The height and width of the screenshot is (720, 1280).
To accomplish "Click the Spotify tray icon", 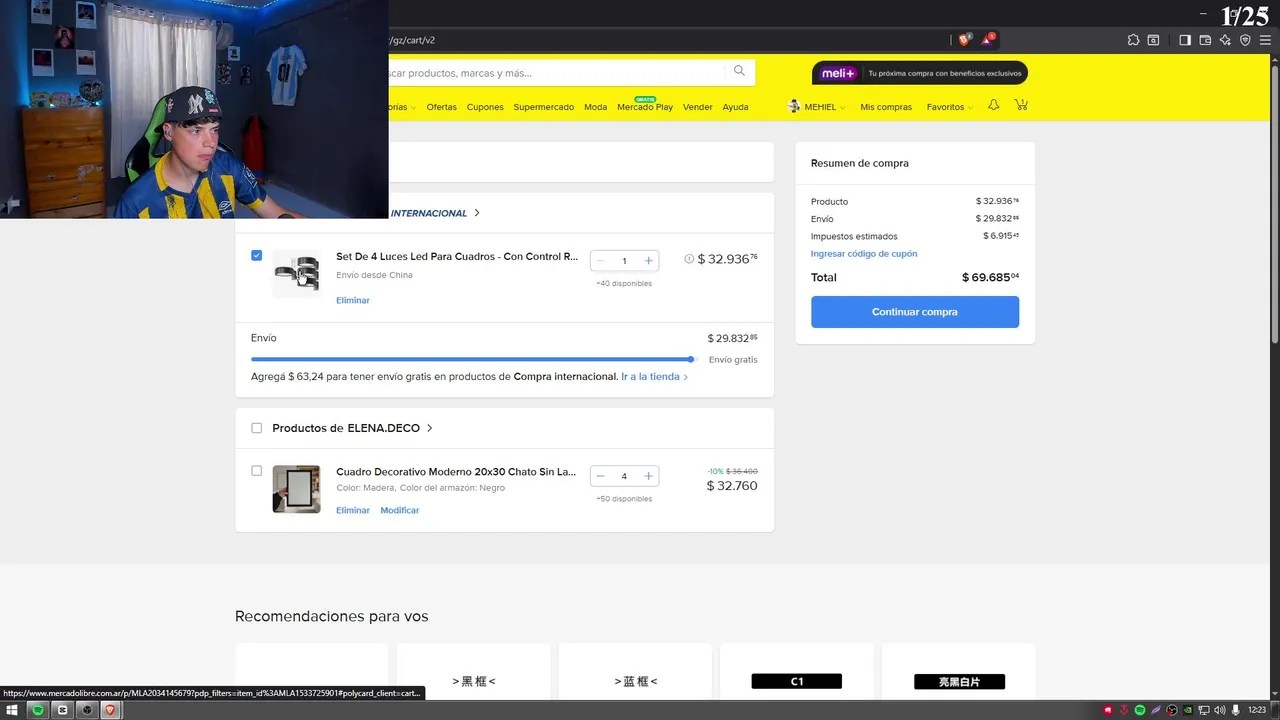I will [1140, 710].
